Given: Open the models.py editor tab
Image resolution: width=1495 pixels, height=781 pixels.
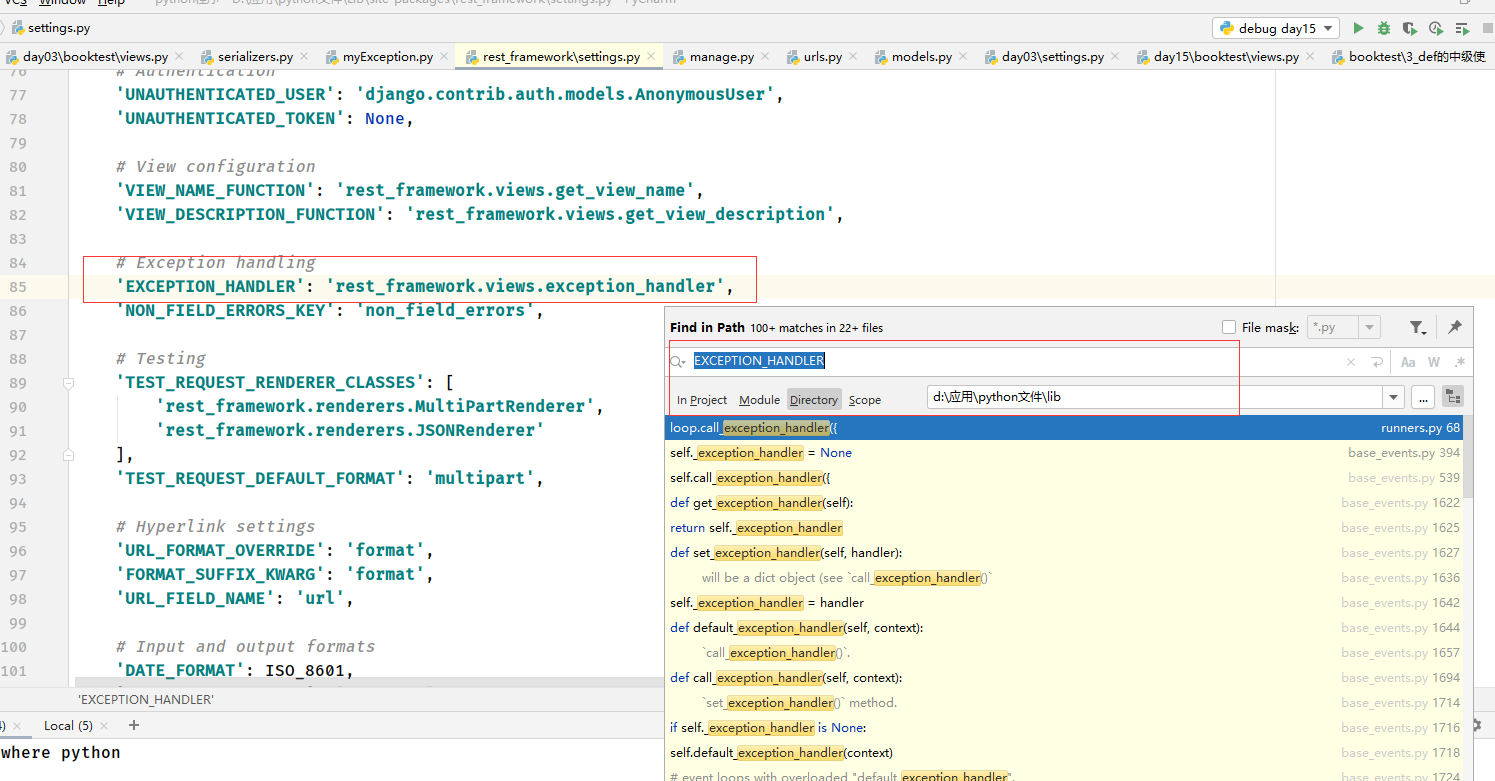Looking at the screenshot, I should point(922,57).
